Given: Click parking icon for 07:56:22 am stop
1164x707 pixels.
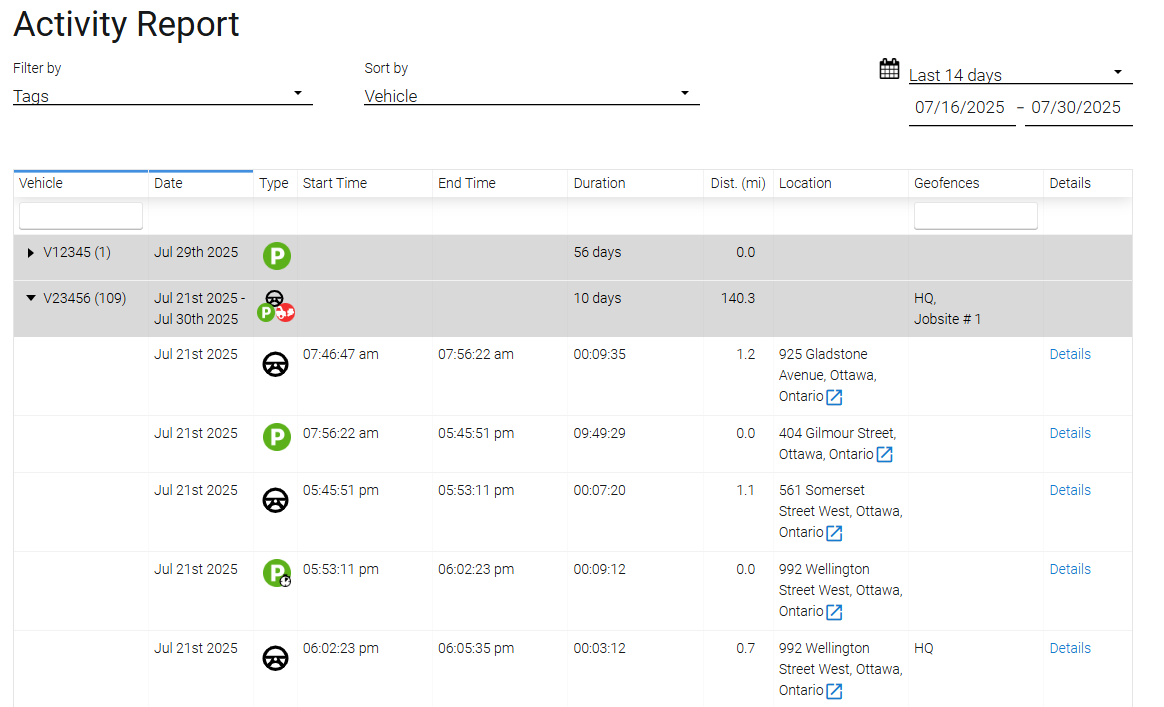Looking at the screenshot, I should click(277, 437).
